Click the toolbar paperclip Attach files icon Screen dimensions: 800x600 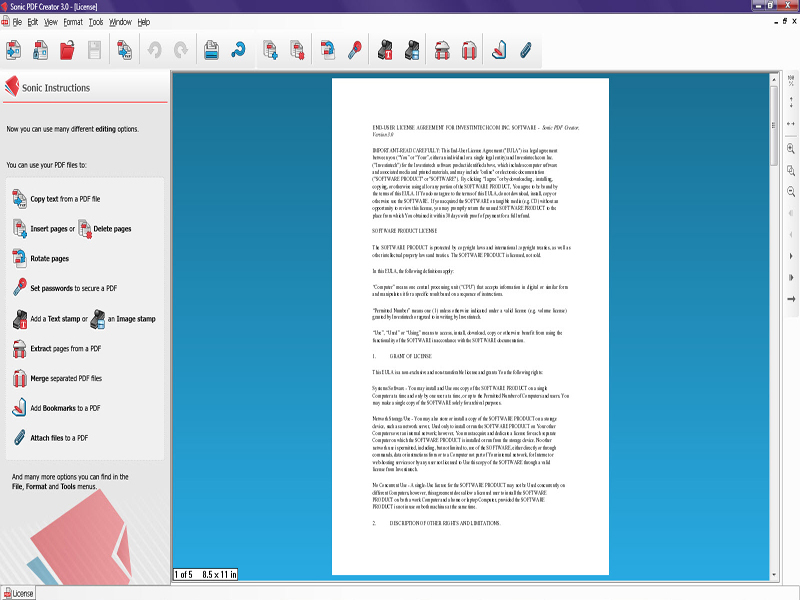point(526,51)
